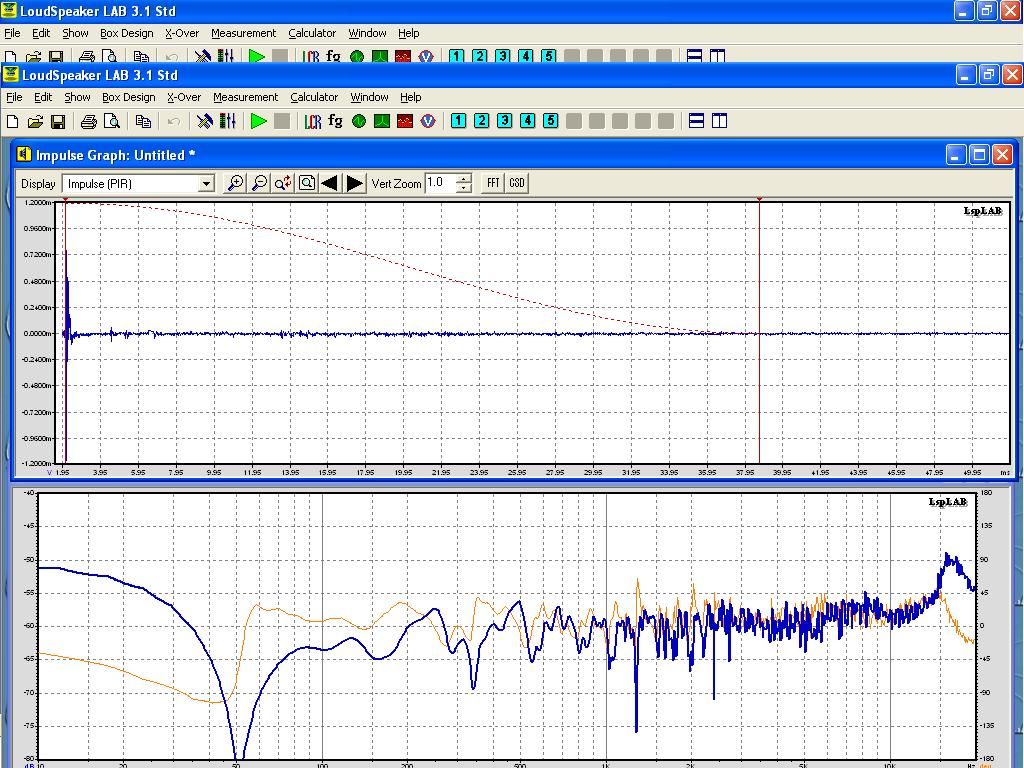The width and height of the screenshot is (1024, 768).
Task: Select cyan button 4 in front toolbar
Action: tap(528, 121)
